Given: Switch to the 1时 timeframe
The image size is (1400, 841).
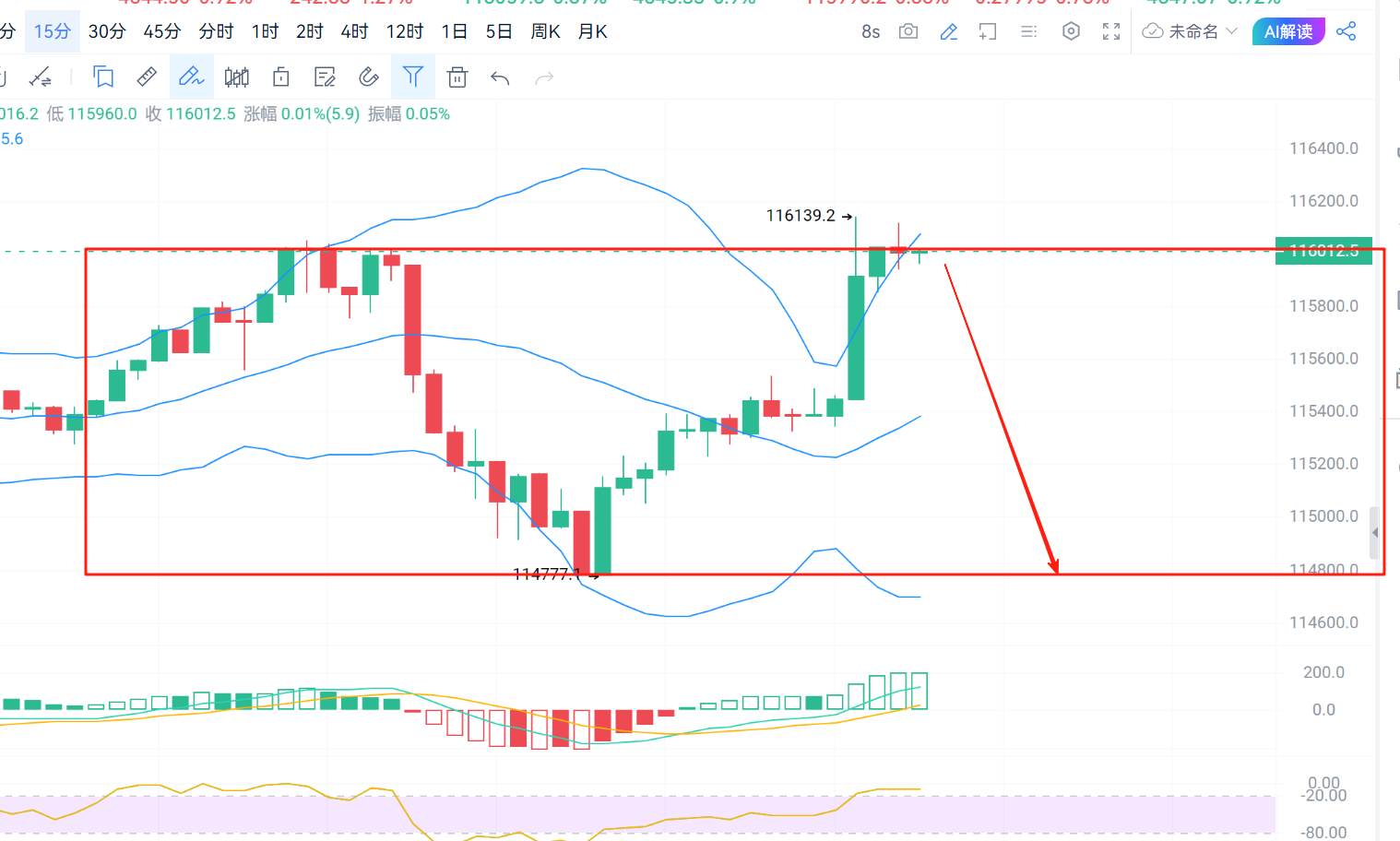Looking at the screenshot, I should click(265, 31).
